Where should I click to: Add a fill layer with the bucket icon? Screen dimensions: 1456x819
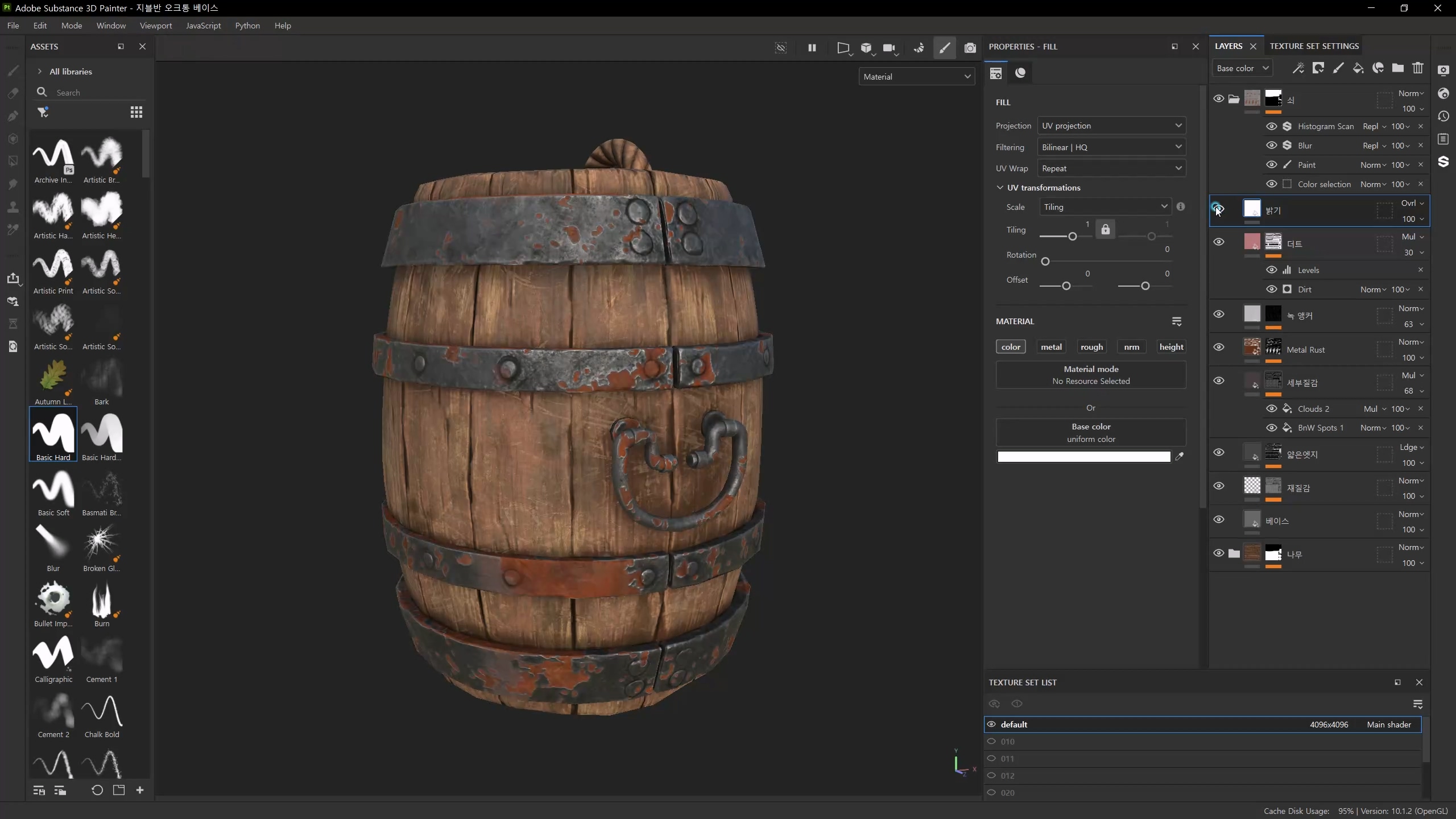pos(1358,68)
